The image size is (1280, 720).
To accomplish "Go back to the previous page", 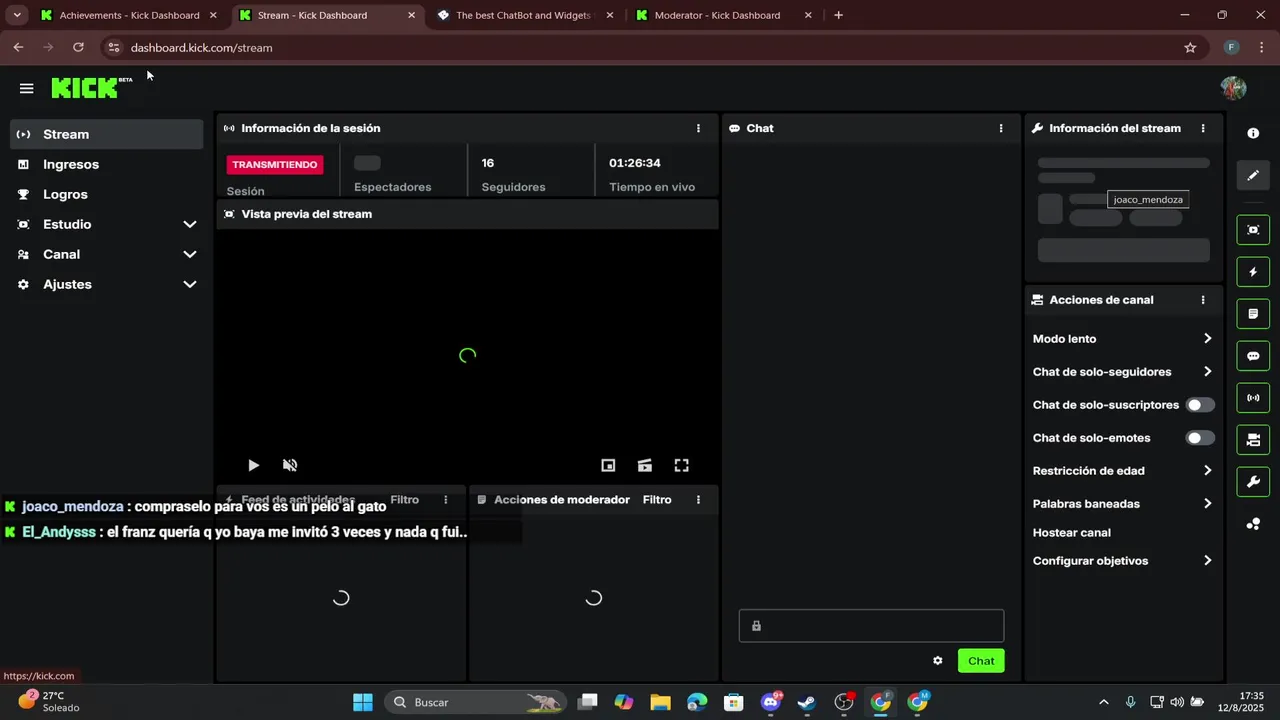I will pos(18,47).
